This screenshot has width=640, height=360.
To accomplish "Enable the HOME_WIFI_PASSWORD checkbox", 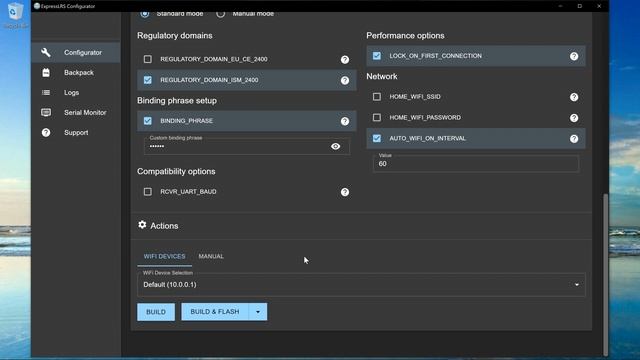I will click(x=377, y=118).
